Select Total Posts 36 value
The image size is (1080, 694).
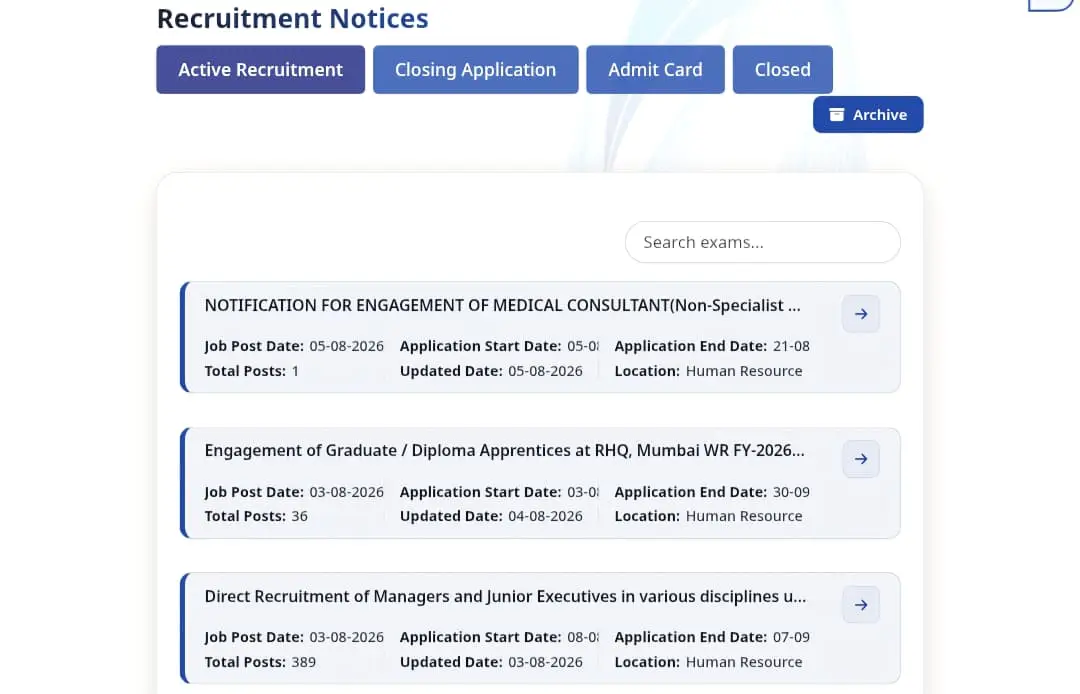click(299, 516)
